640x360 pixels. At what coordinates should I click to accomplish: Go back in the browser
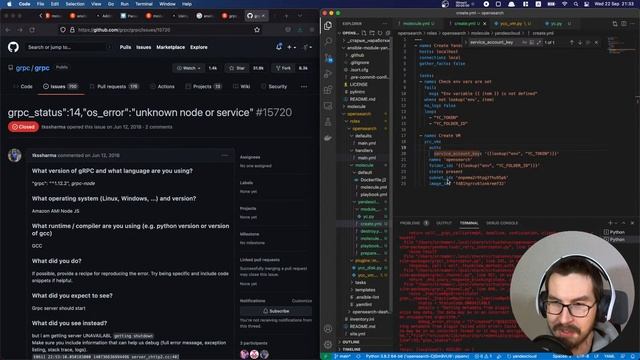click(8, 30)
